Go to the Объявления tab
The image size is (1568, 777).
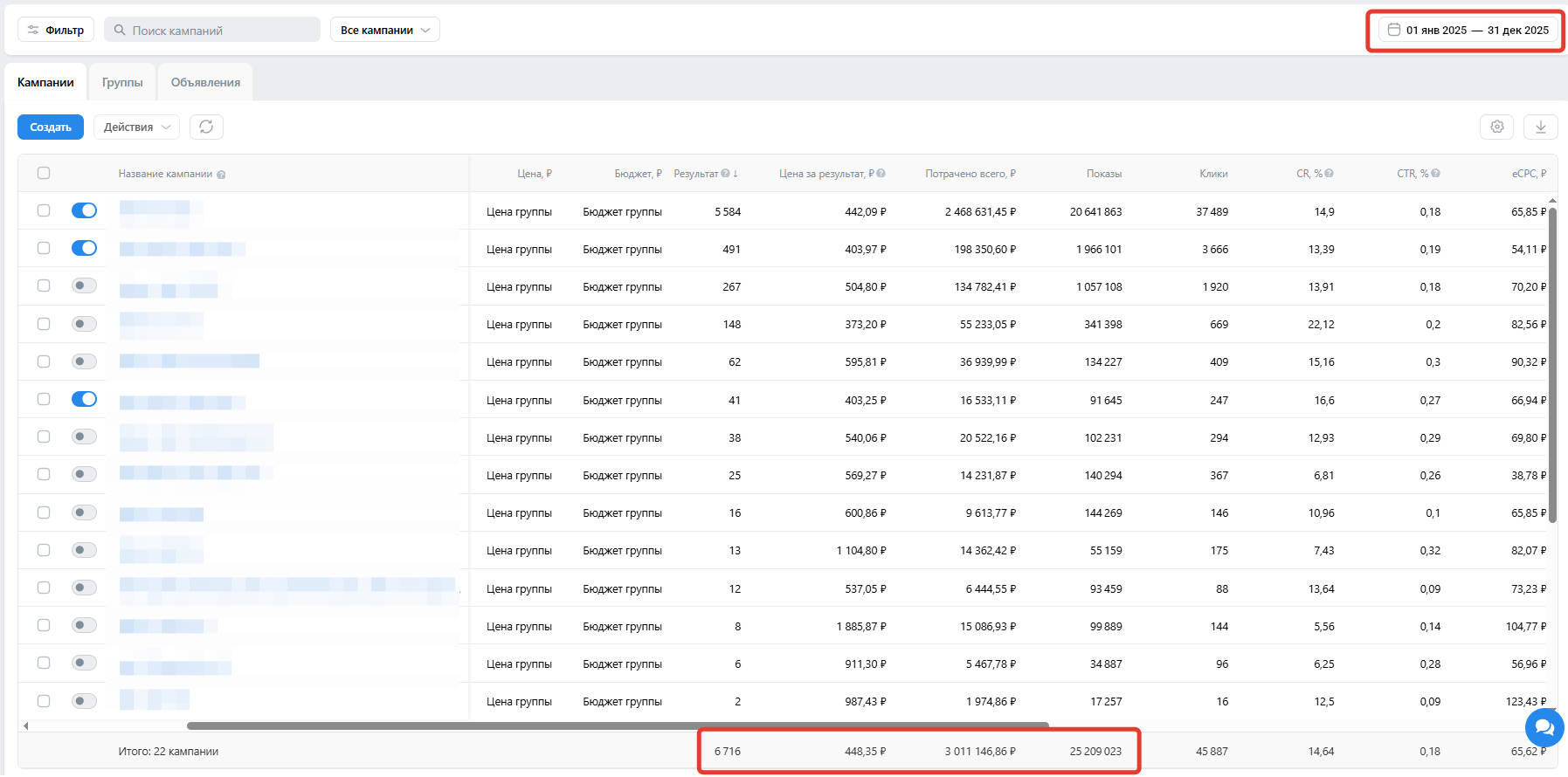coord(205,82)
